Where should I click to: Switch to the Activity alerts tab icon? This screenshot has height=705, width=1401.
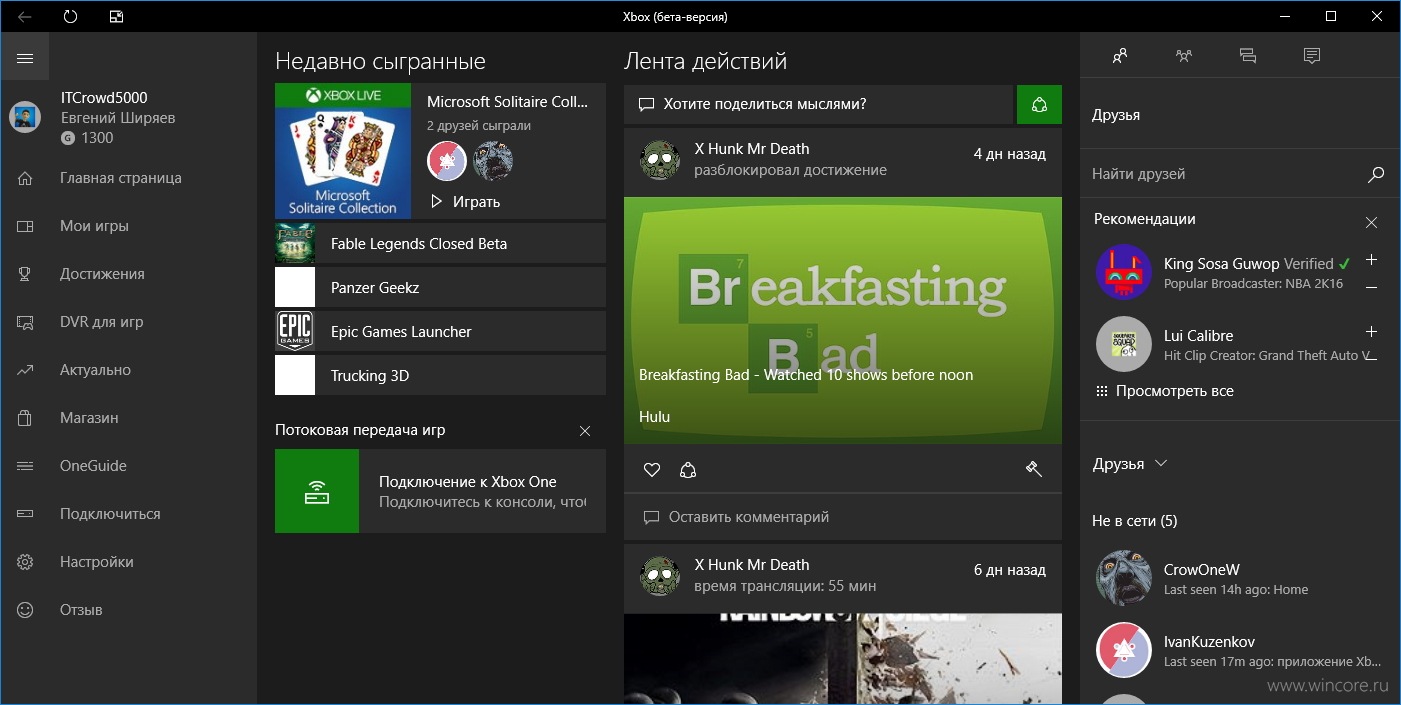(x=1312, y=56)
